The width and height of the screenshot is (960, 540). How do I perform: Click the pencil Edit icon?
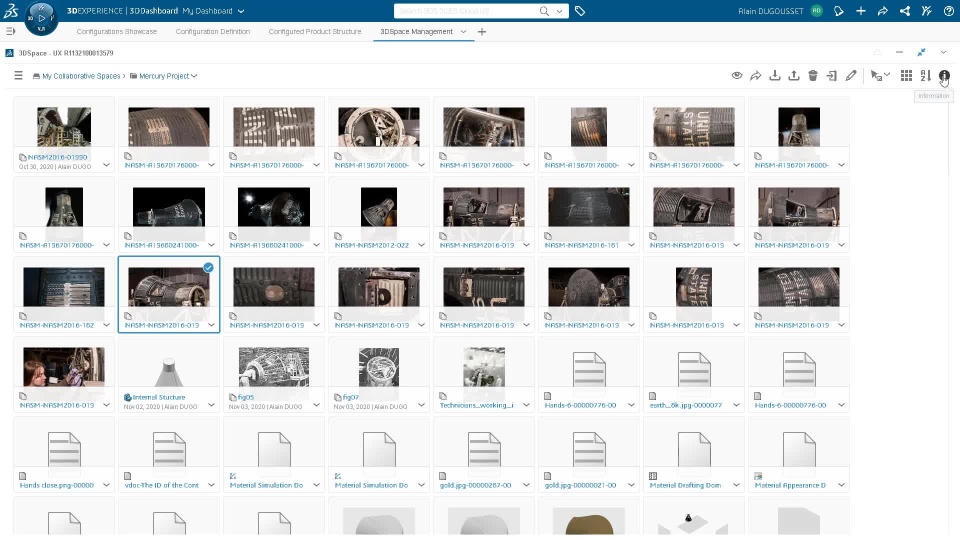851,76
